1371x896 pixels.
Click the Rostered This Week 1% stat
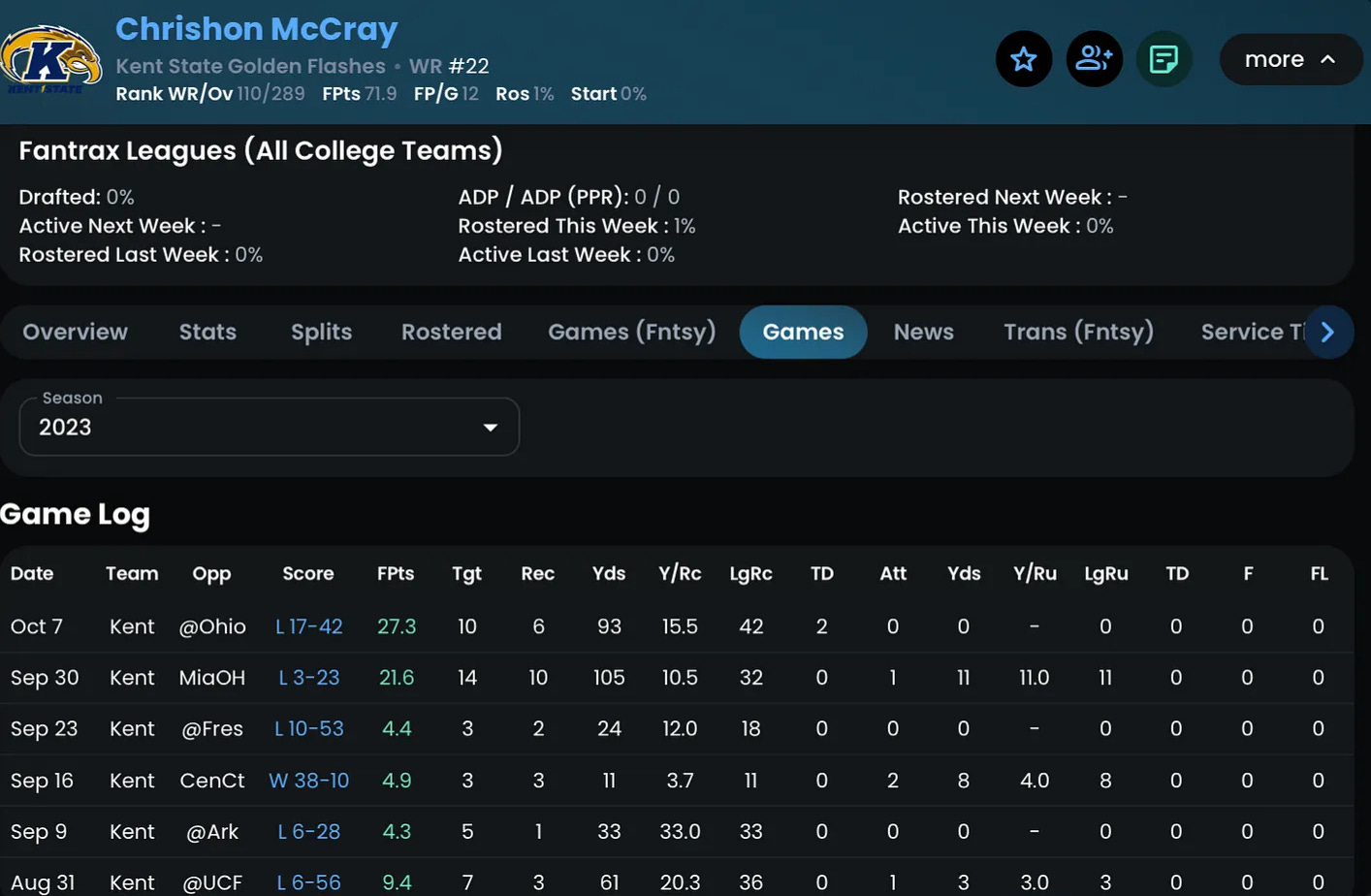tap(577, 226)
